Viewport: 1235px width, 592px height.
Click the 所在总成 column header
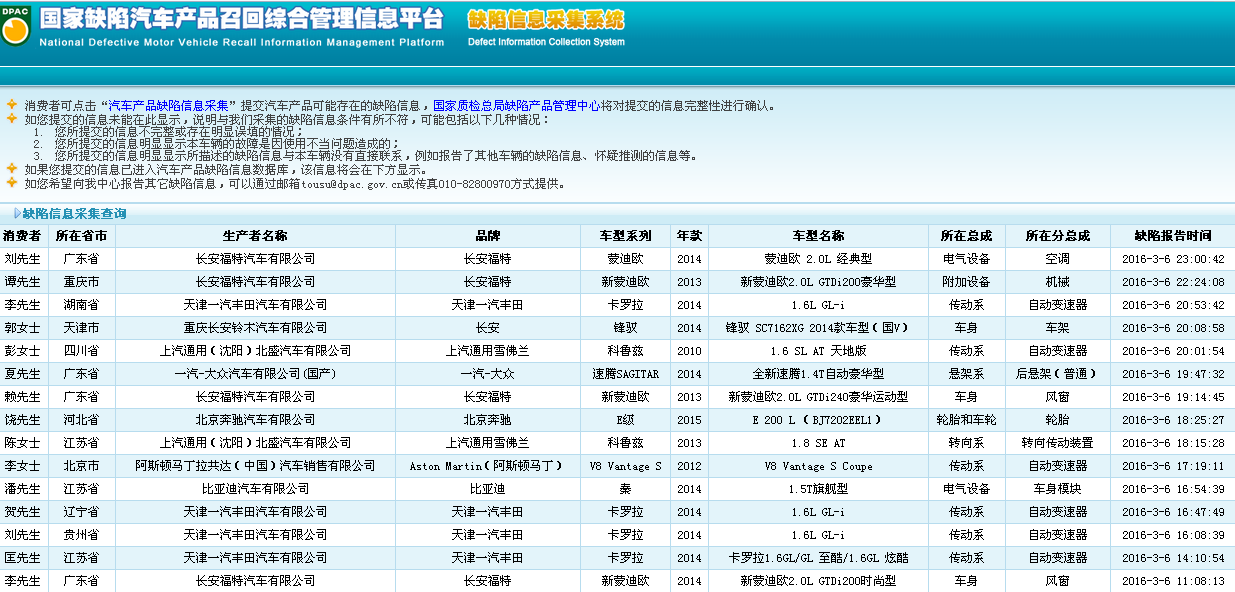coord(966,236)
